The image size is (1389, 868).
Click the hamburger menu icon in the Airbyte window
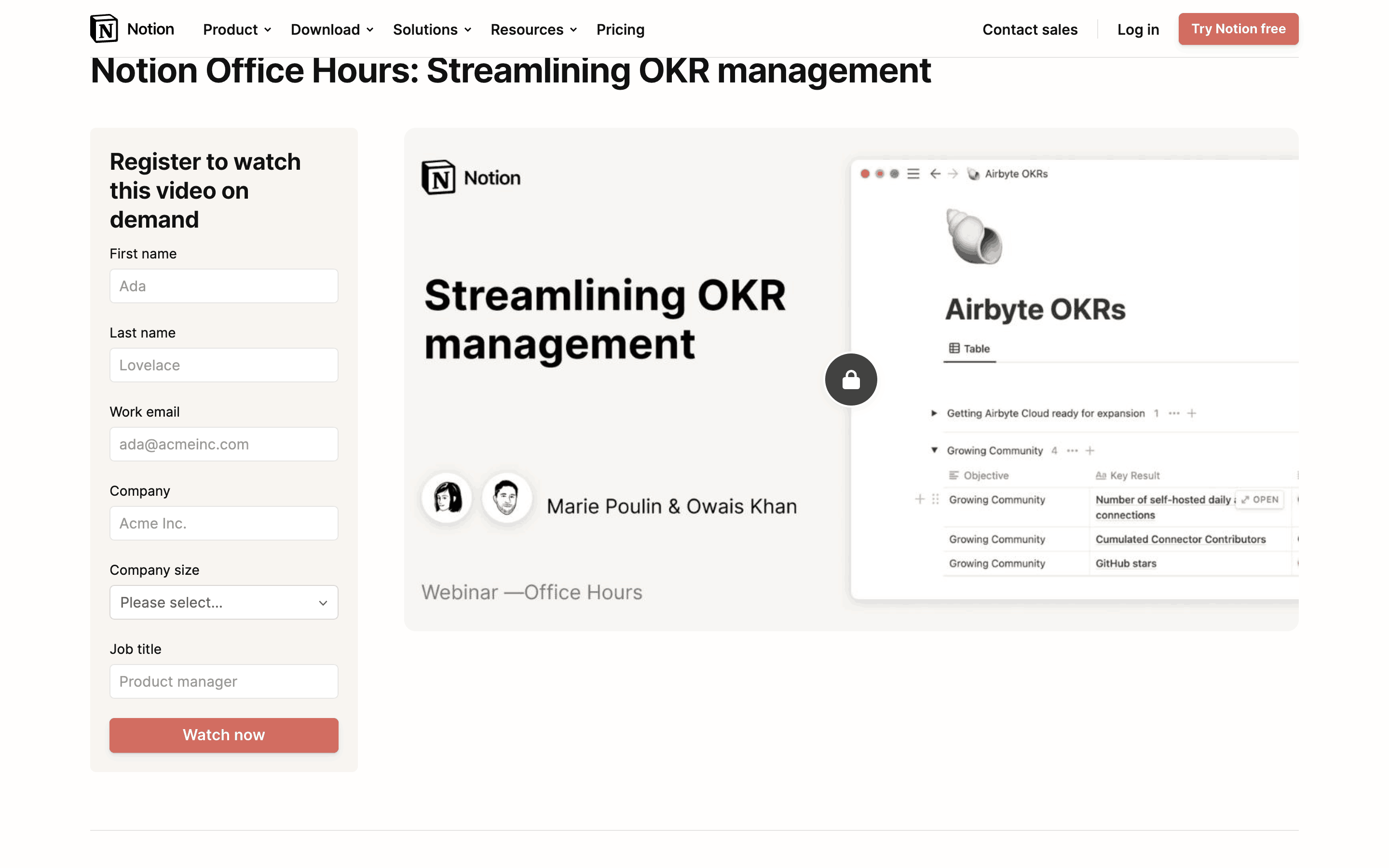pos(913,174)
